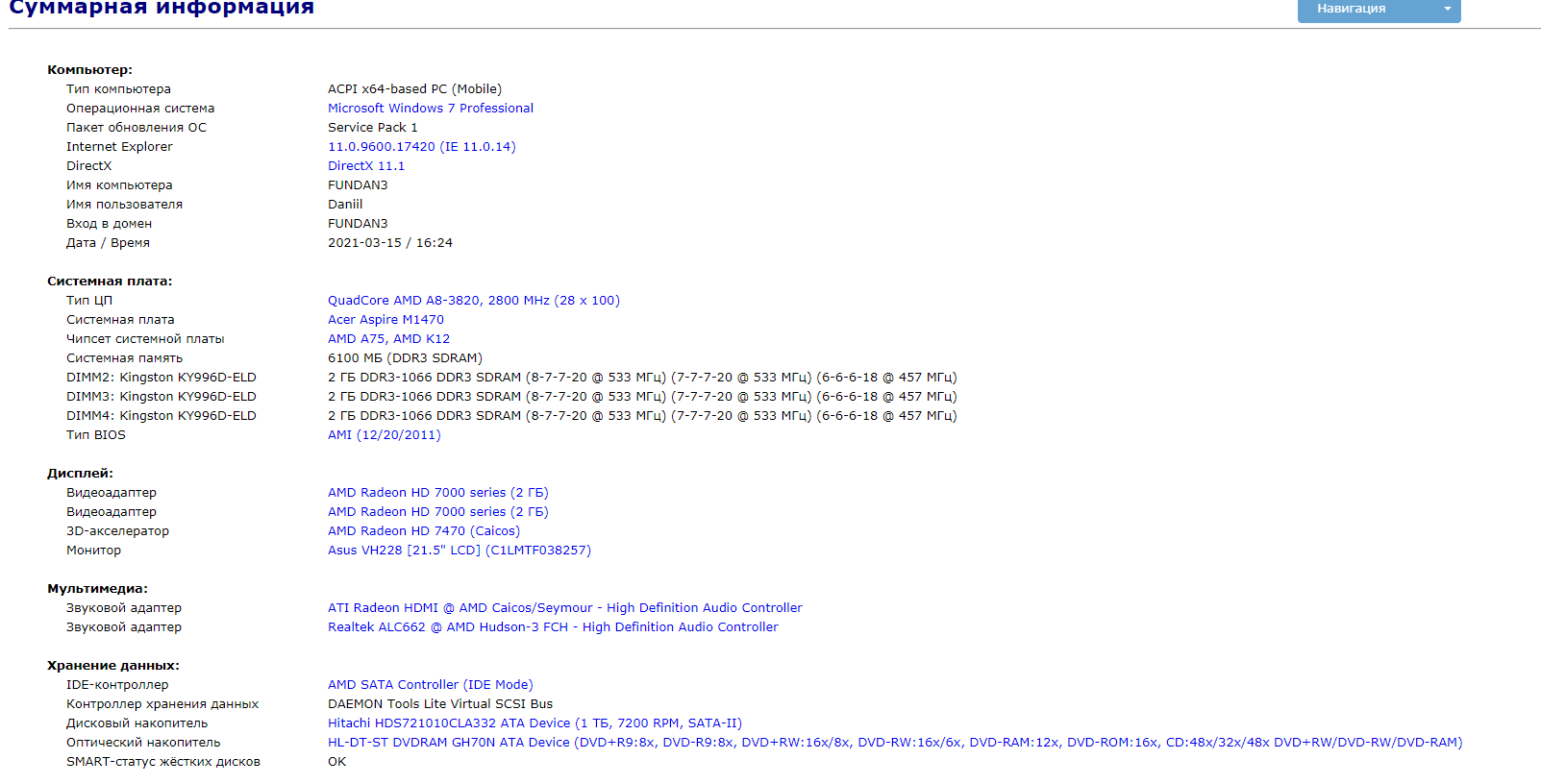Click the Internet Explorer row label

(119, 147)
